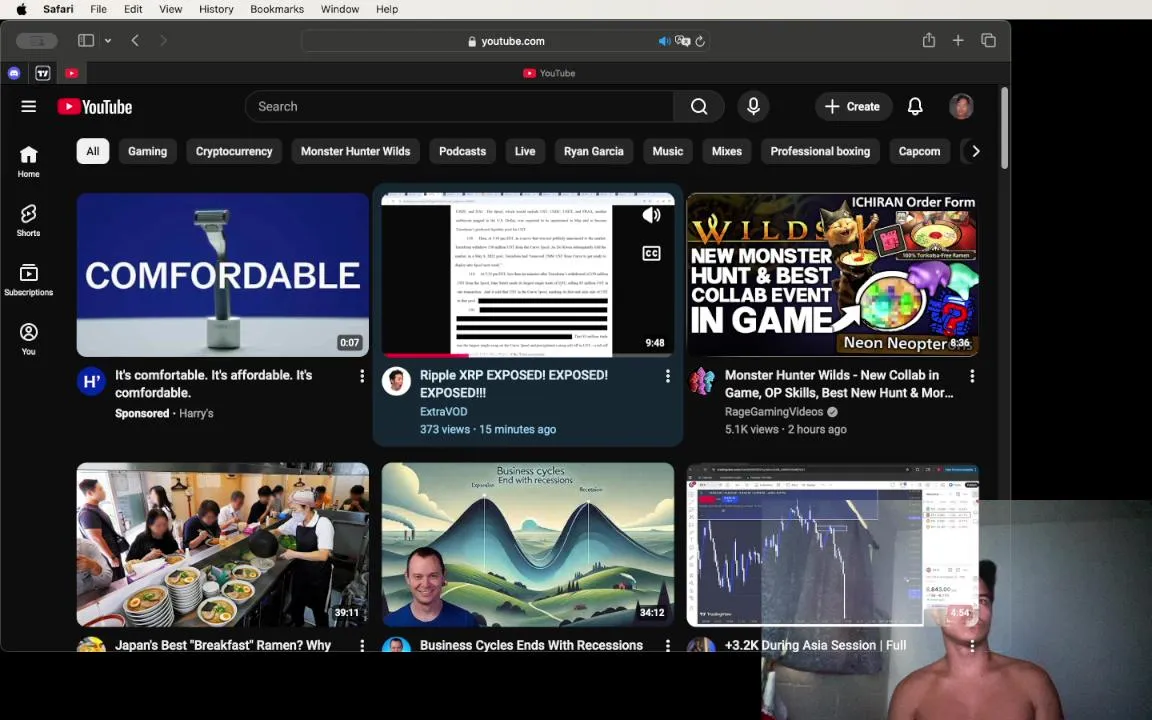The image size is (1152, 720).
Task: Switch to pinned TradingView tab
Action: (x=43, y=73)
